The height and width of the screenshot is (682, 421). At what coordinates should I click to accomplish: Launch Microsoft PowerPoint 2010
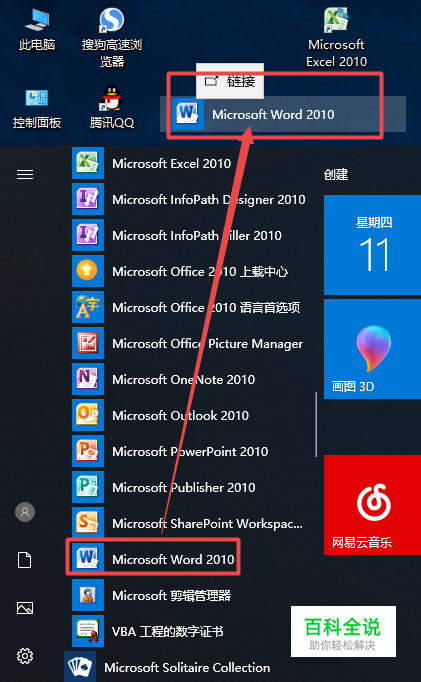(x=191, y=451)
